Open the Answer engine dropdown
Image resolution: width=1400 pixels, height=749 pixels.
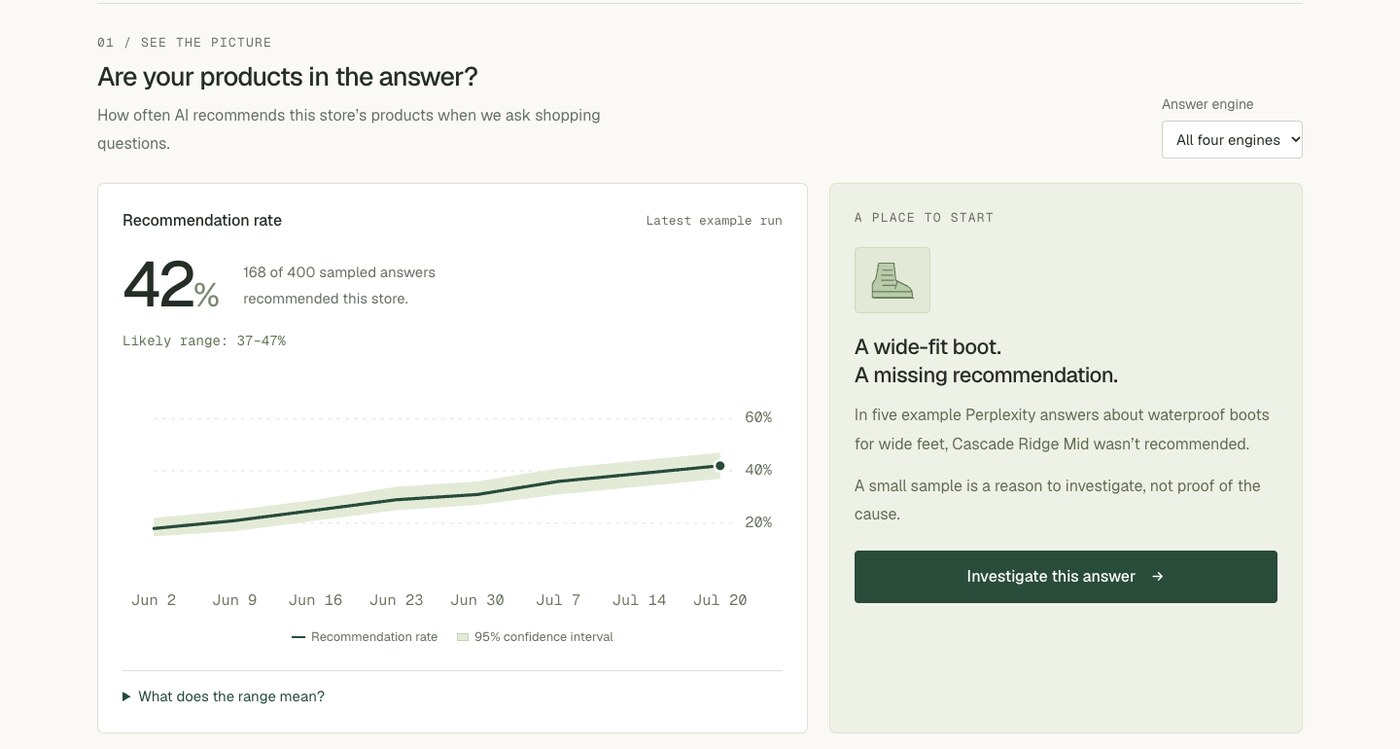(x=1232, y=140)
